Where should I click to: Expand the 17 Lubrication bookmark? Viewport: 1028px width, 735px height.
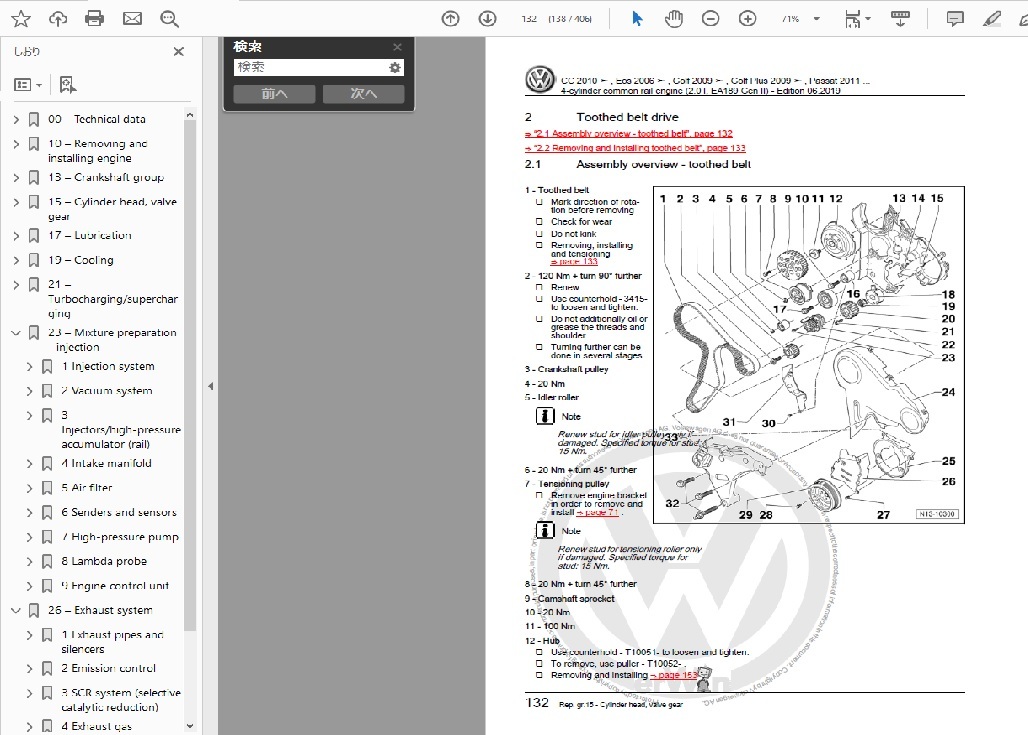pyautogui.click(x=16, y=235)
